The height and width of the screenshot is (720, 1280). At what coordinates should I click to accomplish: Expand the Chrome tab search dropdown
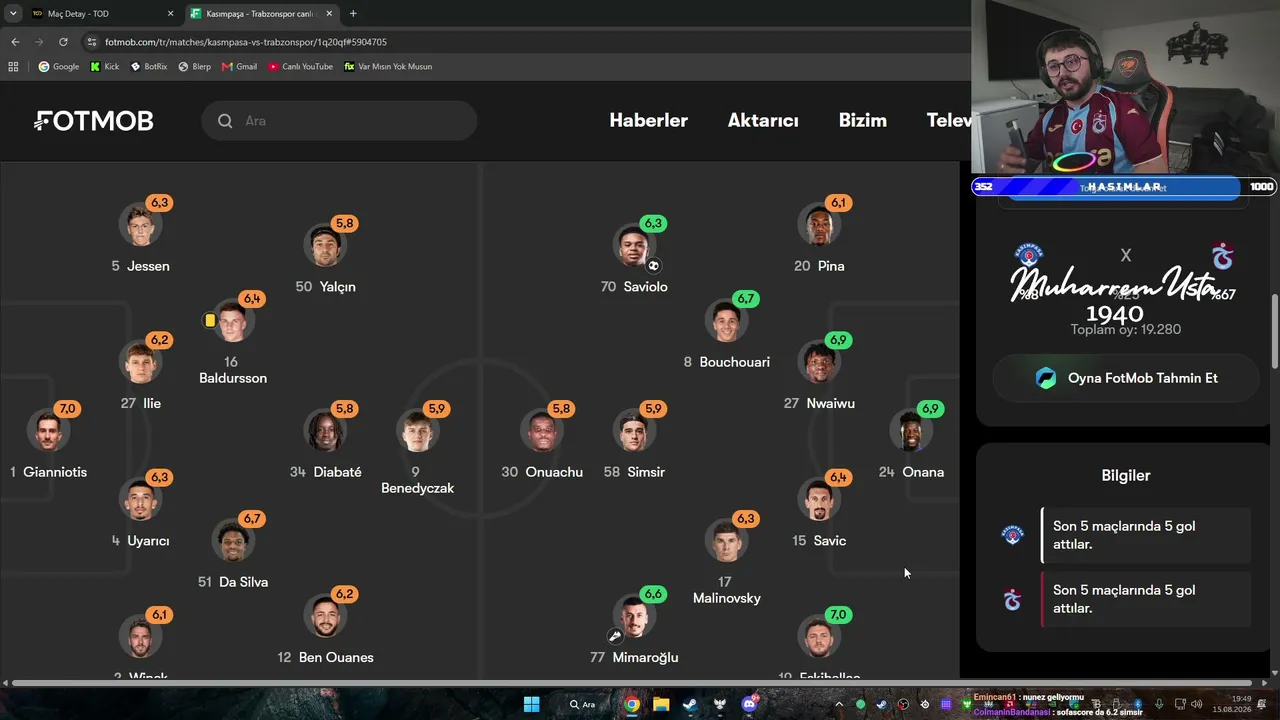13,14
